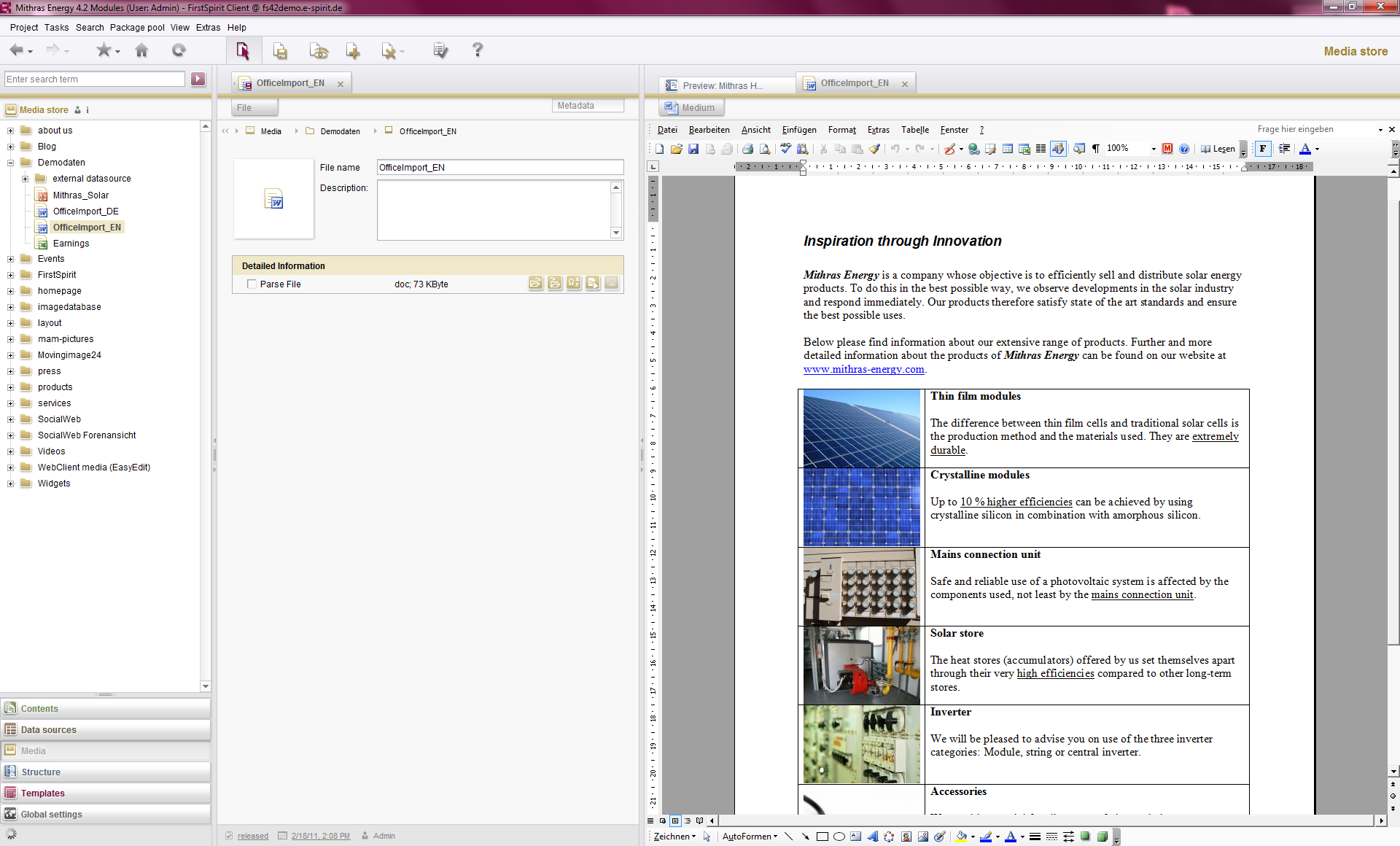Click the font color swatch in drawing toolbar

(1011, 837)
